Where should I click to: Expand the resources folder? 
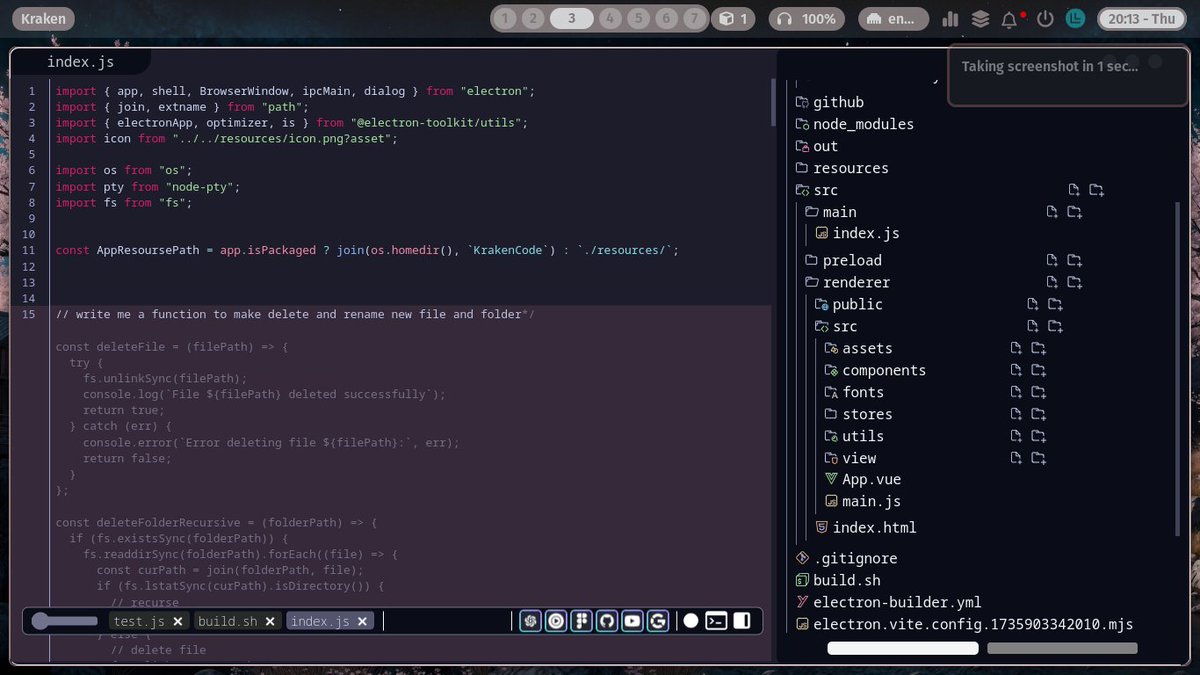click(x=841, y=168)
